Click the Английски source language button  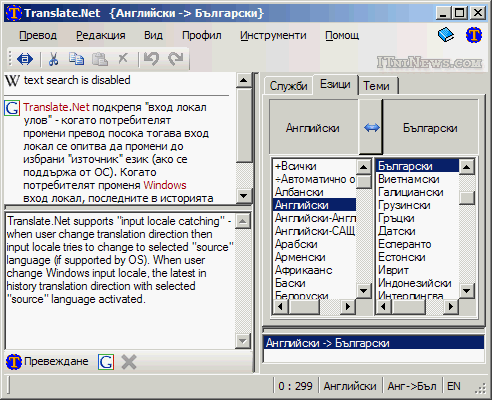tap(313, 127)
